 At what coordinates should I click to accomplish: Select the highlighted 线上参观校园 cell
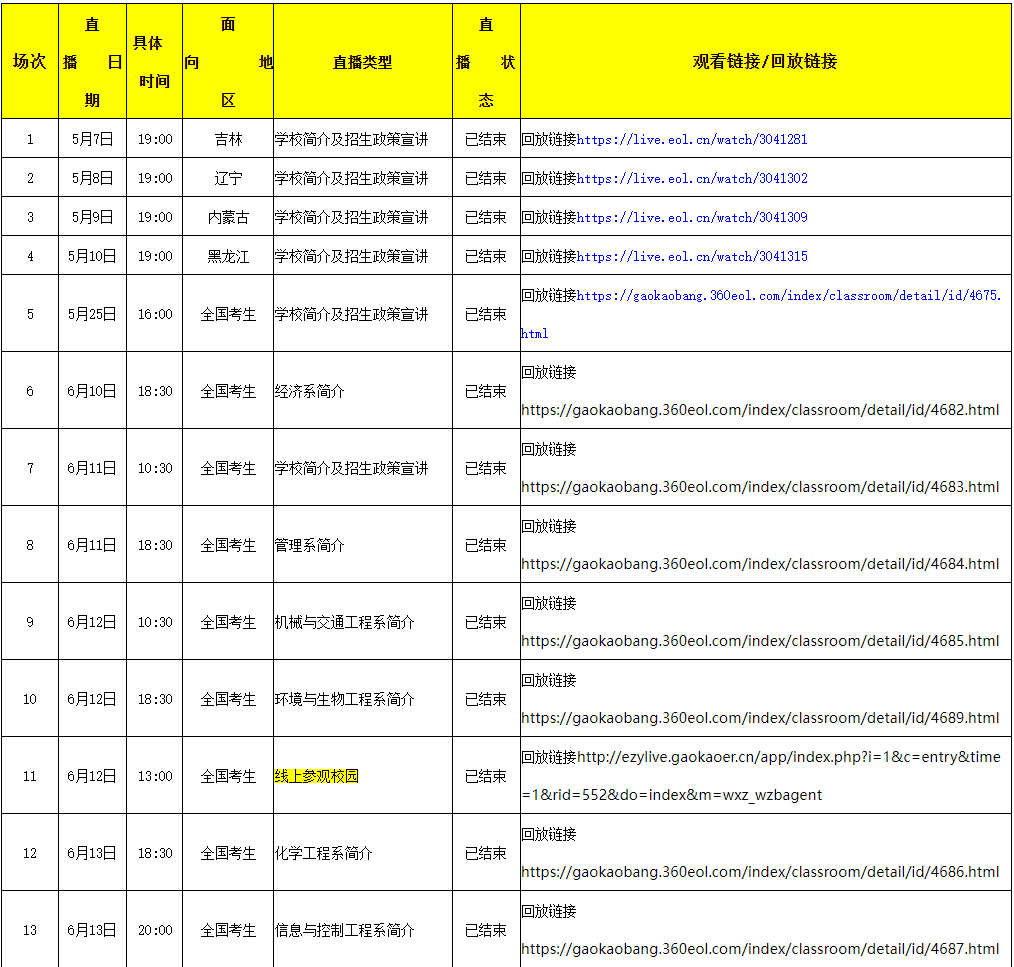coord(316,776)
